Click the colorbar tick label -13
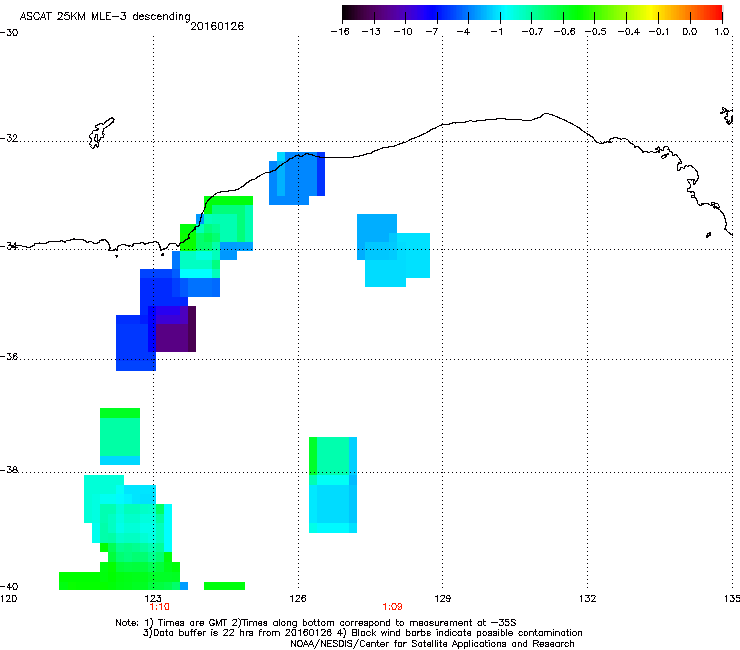This screenshot has width=740, height=650. pos(371,32)
